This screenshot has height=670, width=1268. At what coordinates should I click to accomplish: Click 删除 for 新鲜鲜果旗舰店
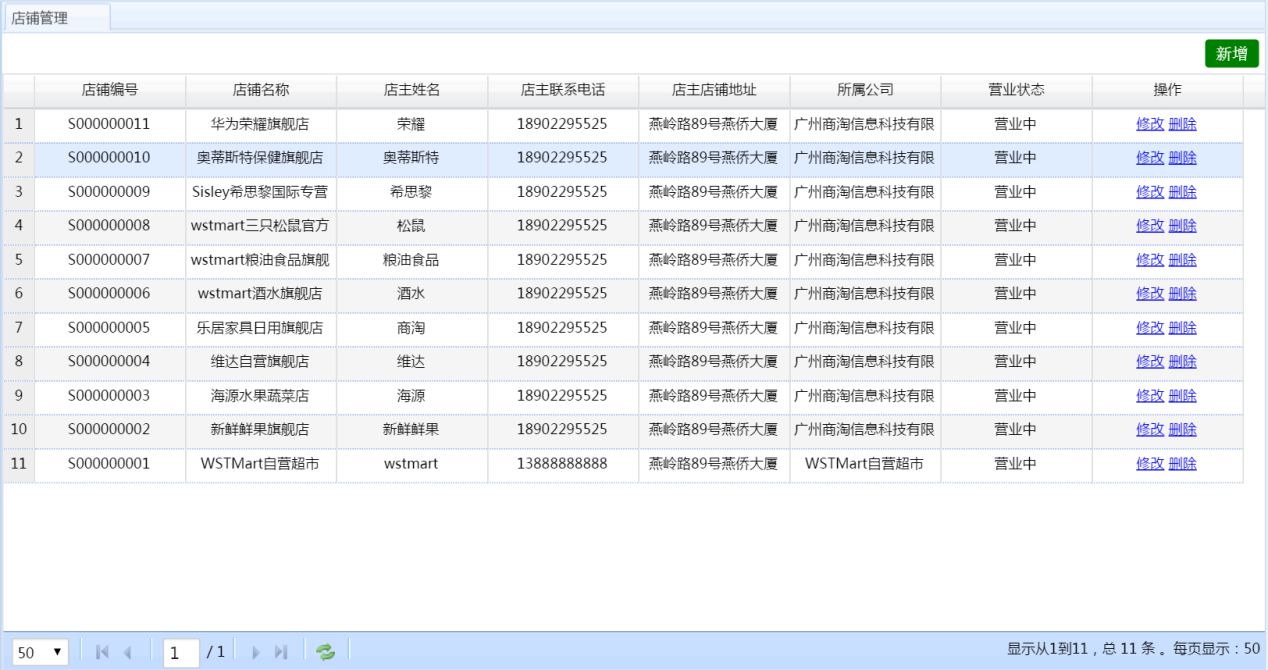1182,430
